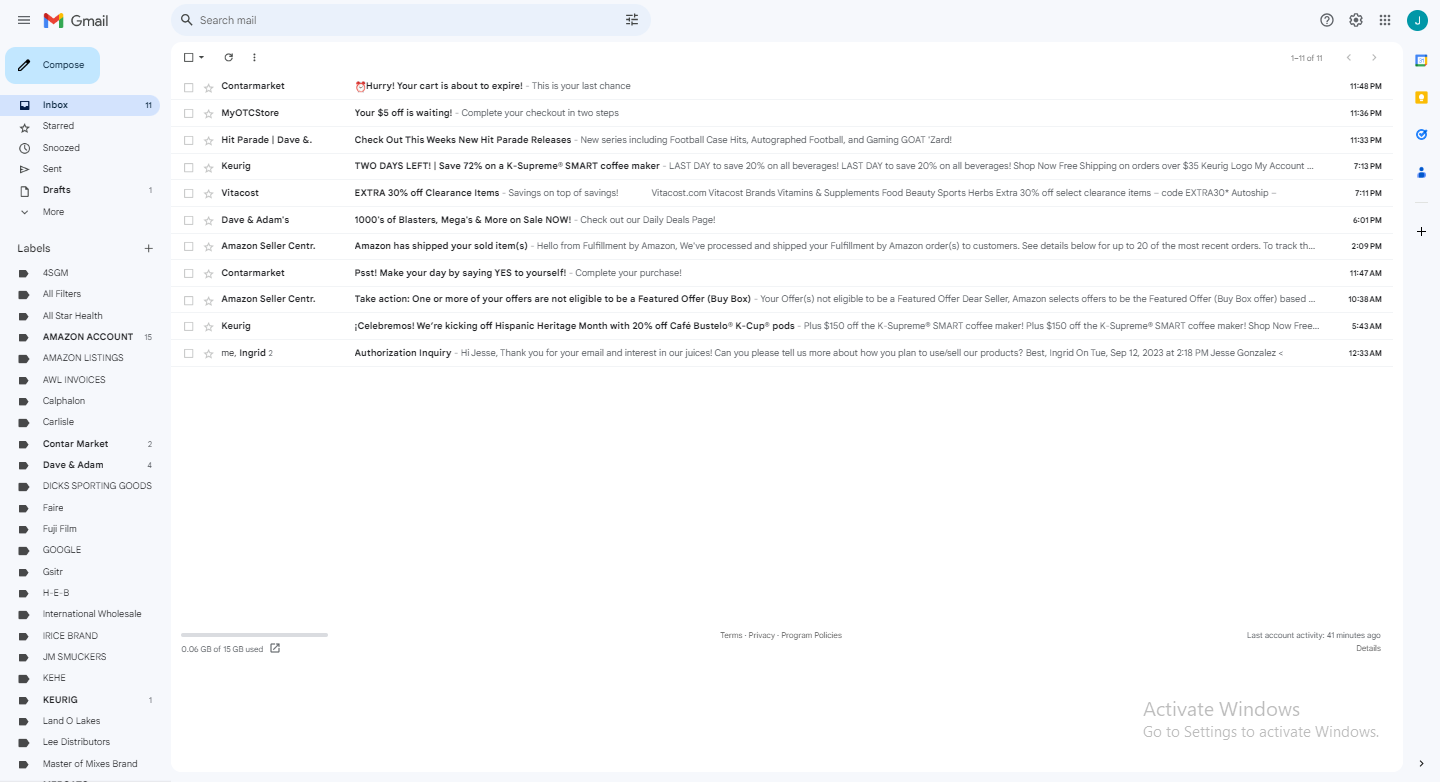Refresh the inbox
This screenshot has width=1440, height=782.
pyautogui.click(x=228, y=58)
